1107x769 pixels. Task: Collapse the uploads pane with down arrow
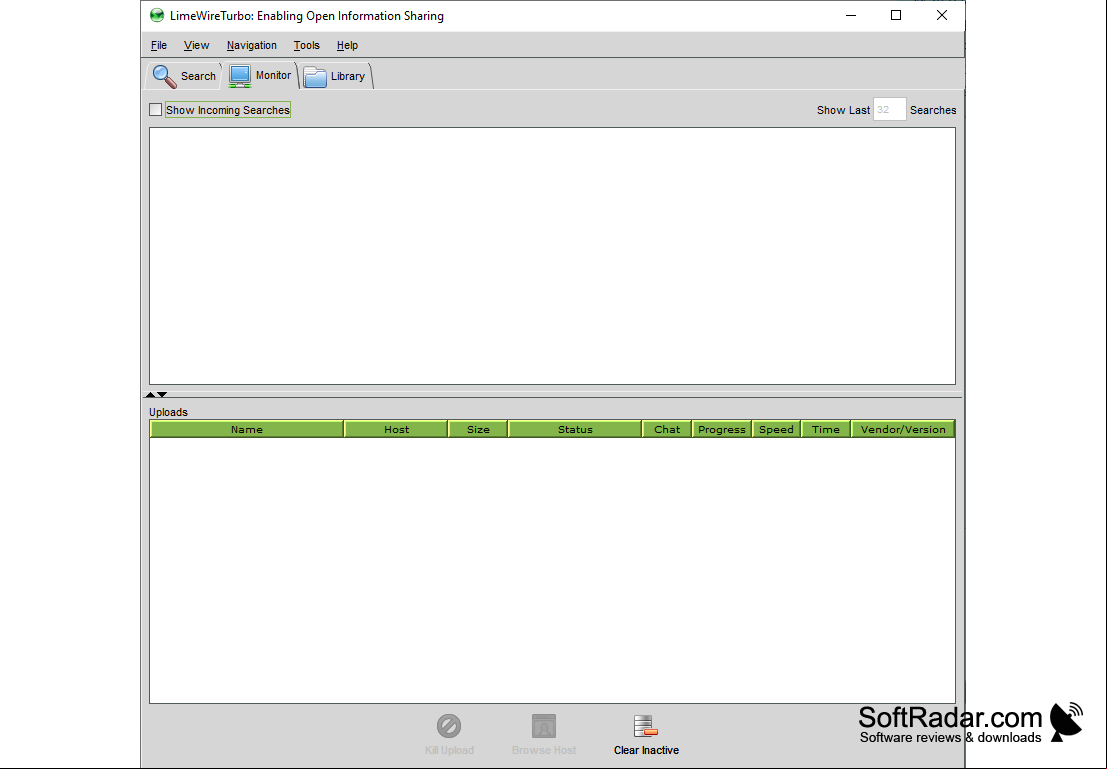162,395
